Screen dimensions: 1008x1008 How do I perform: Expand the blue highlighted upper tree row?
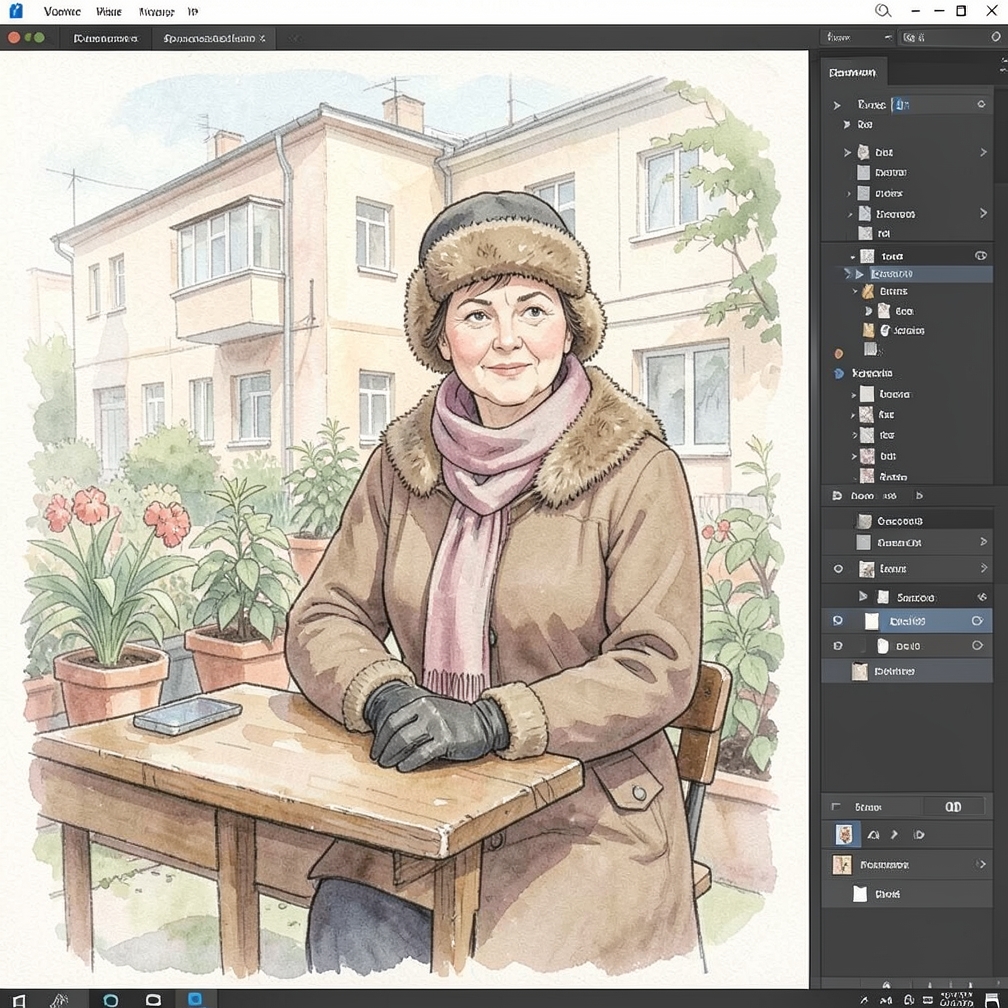pyautogui.click(x=859, y=274)
